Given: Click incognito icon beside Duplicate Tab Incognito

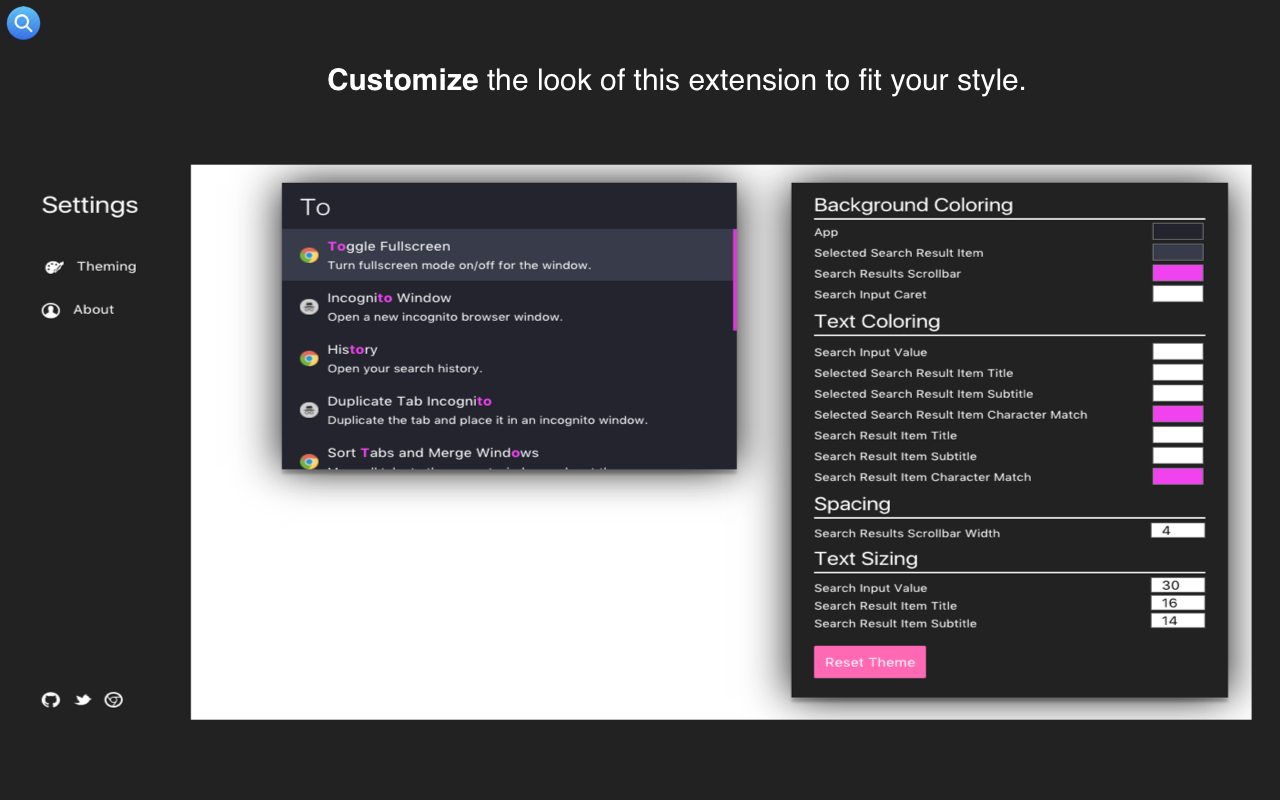Looking at the screenshot, I should [x=309, y=410].
